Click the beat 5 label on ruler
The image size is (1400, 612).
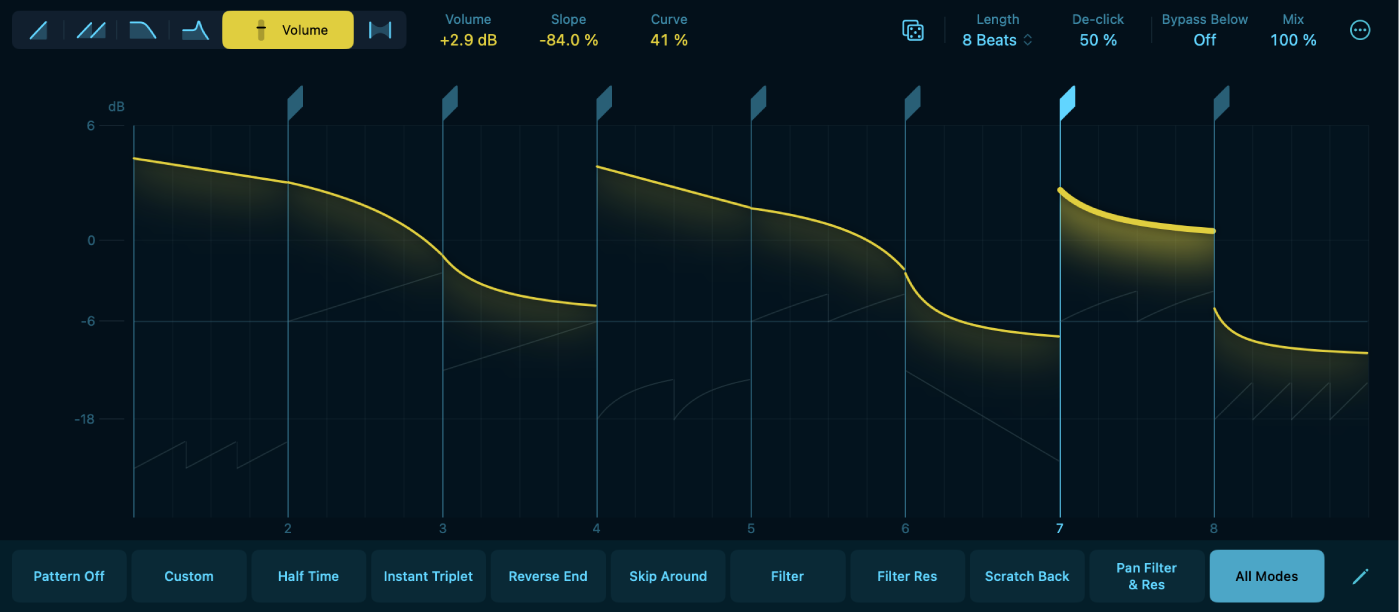coord(751,528)
